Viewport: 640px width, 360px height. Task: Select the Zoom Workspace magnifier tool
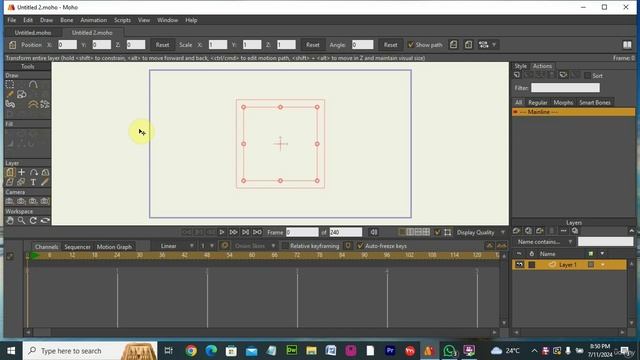point(22,220)
